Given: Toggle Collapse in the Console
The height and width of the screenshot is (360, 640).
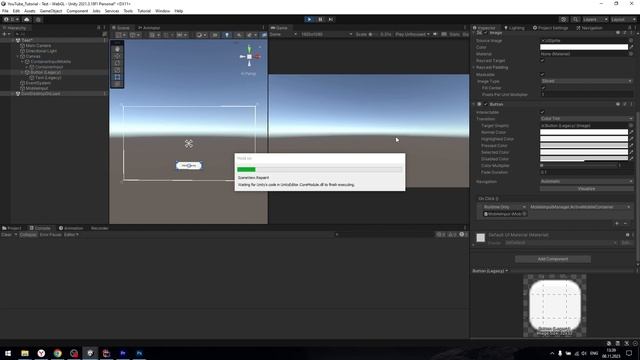Looking at the screenshot, I should [x=28, y=235].
